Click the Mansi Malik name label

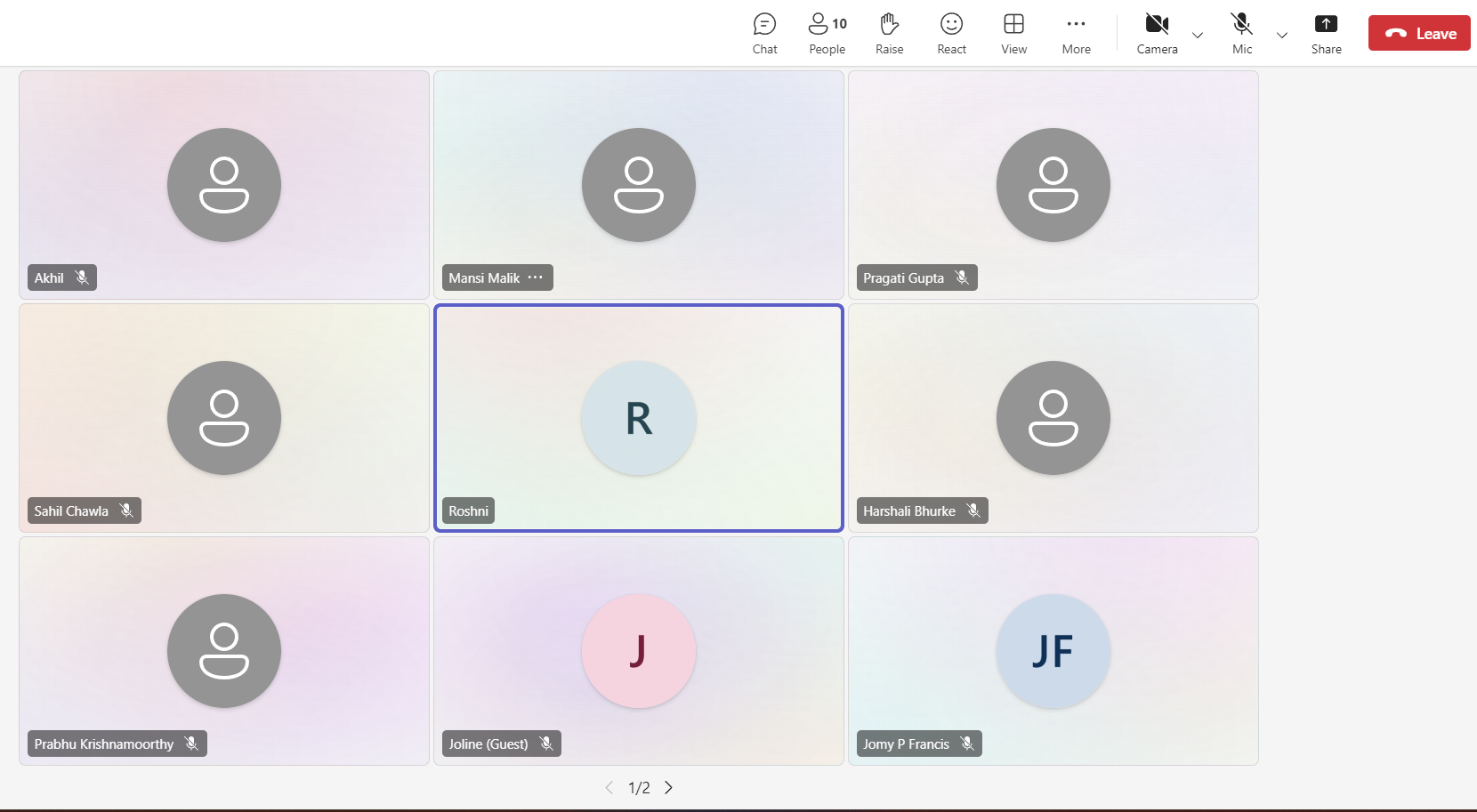coord(484,277)
